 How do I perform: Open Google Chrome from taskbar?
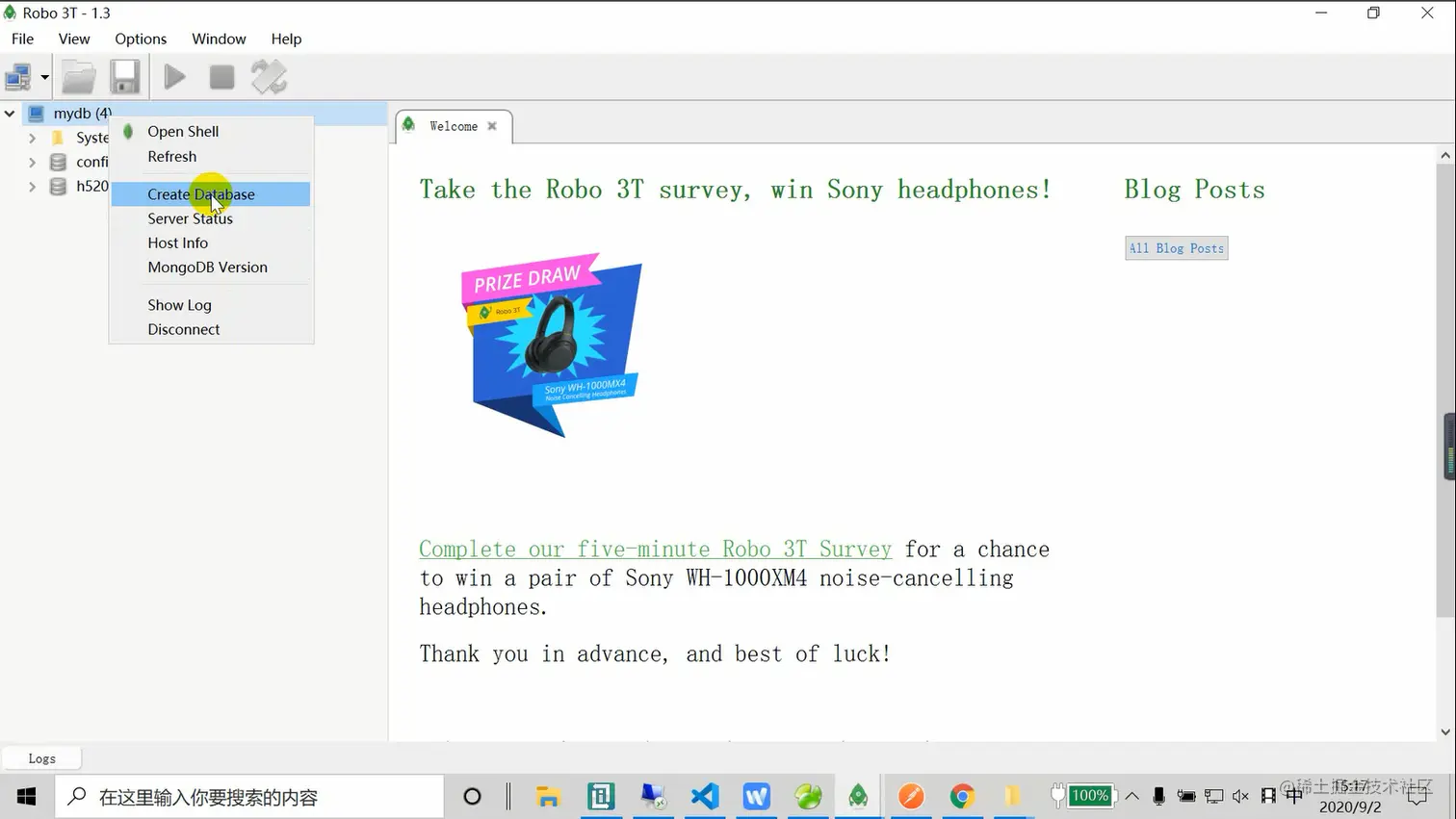962,797
